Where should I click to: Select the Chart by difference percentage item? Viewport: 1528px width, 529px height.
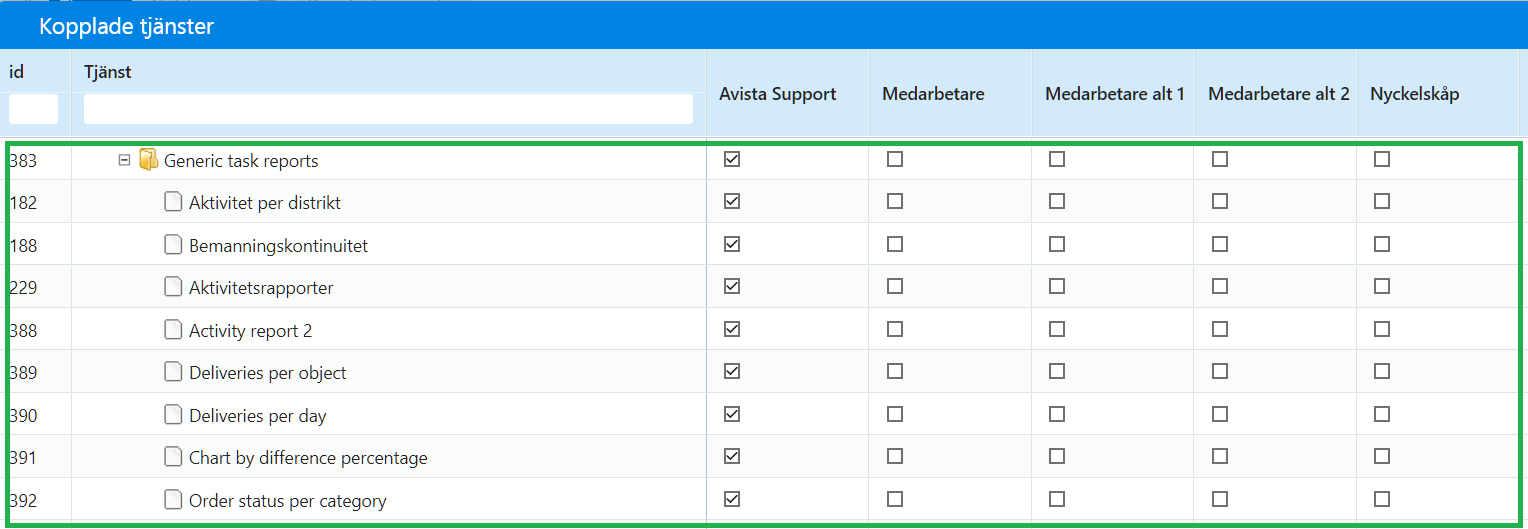[308, 458]
